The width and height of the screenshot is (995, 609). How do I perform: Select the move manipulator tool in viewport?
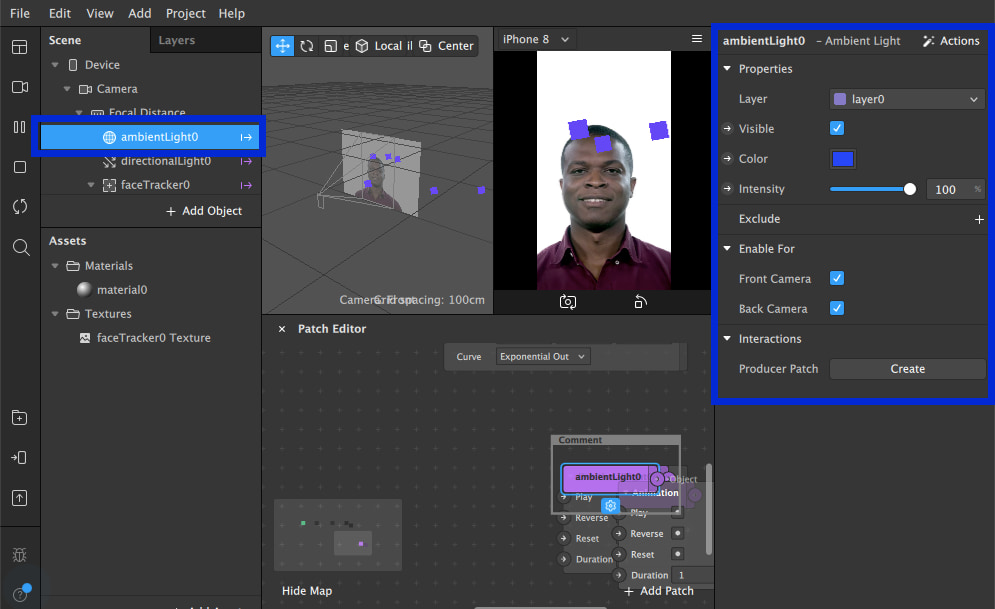tap(282, 46)
